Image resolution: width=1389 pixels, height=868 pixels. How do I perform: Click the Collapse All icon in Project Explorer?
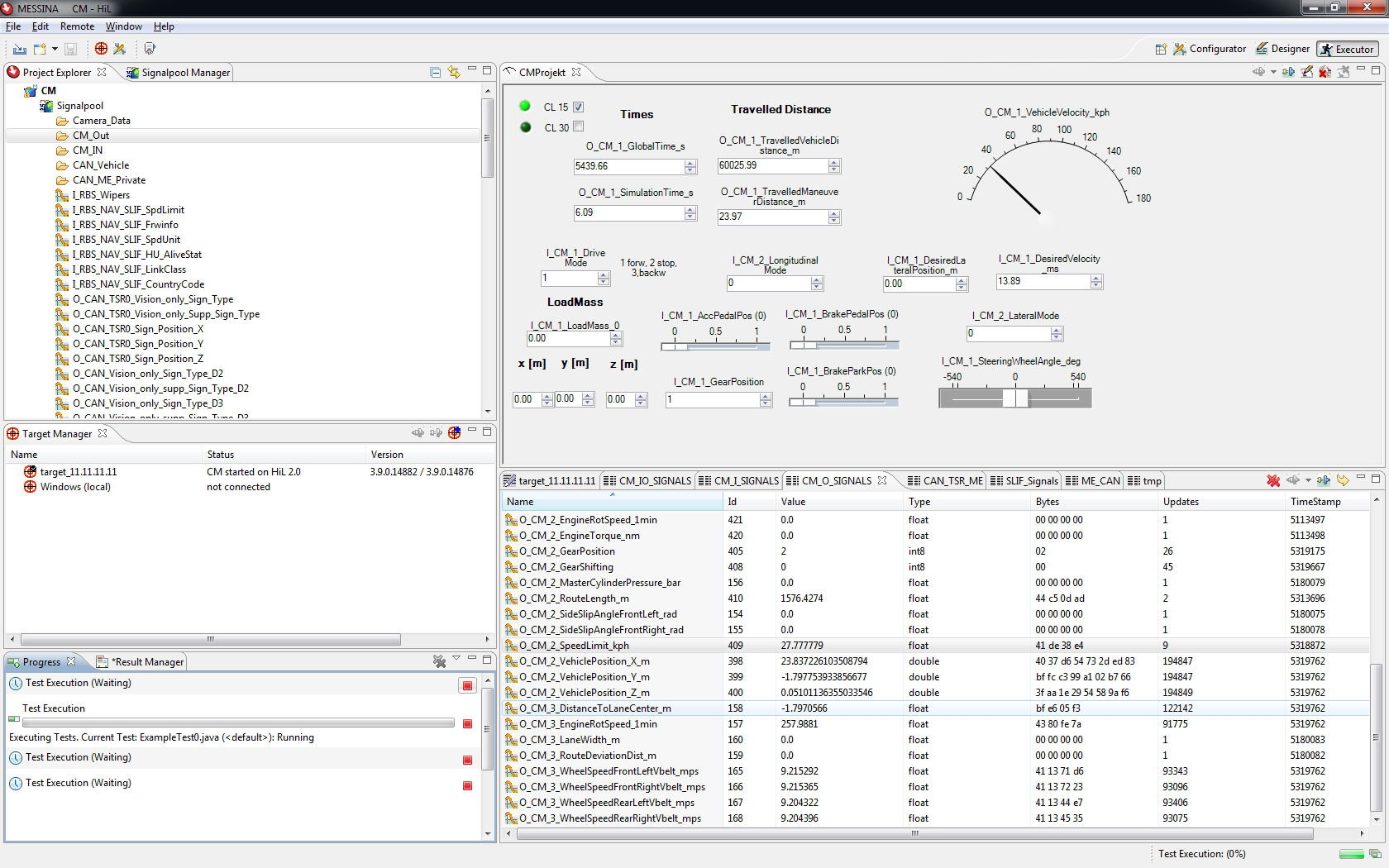pyautogui.click(x=436, y=73)
